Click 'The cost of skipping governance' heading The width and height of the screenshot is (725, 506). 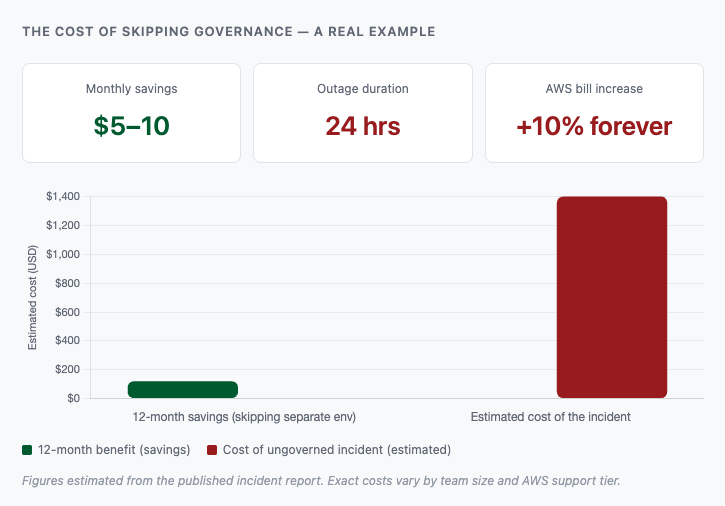click(x=228, y=31)
